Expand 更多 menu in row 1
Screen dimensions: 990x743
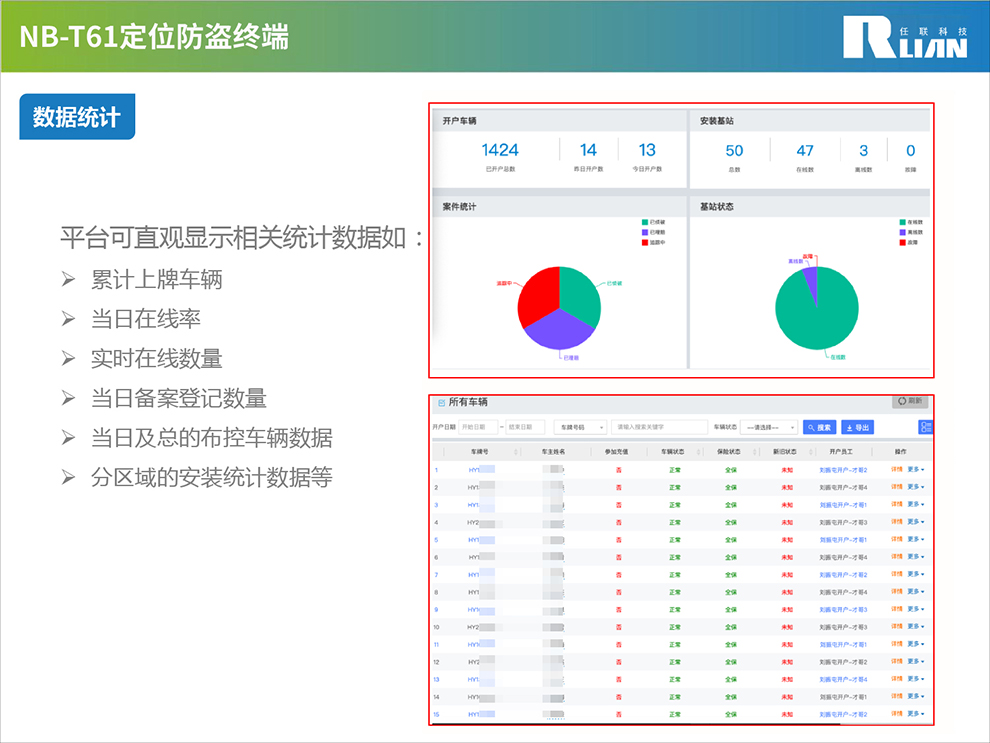(x=915, y=469)
